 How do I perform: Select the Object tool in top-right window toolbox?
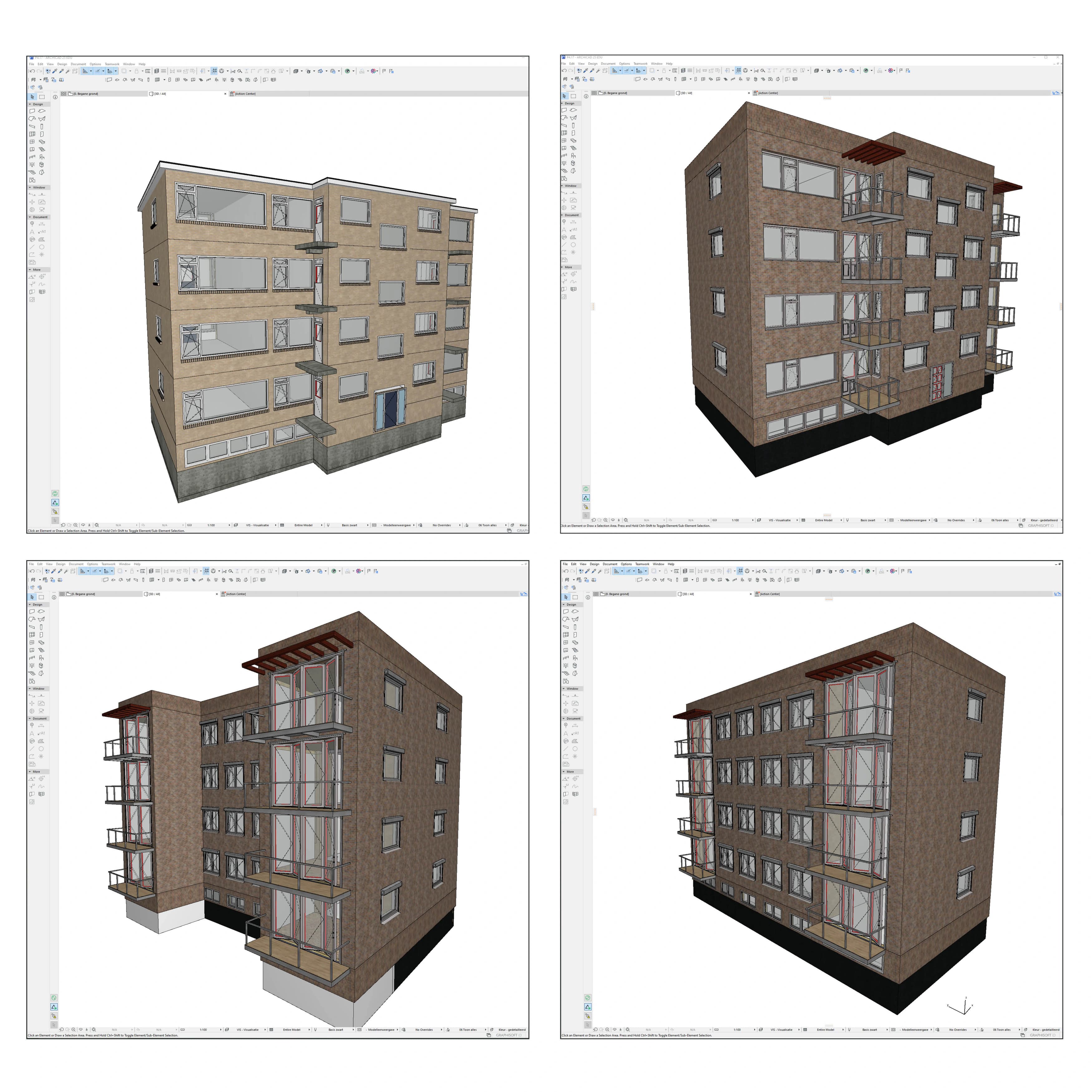coord(574,155)
